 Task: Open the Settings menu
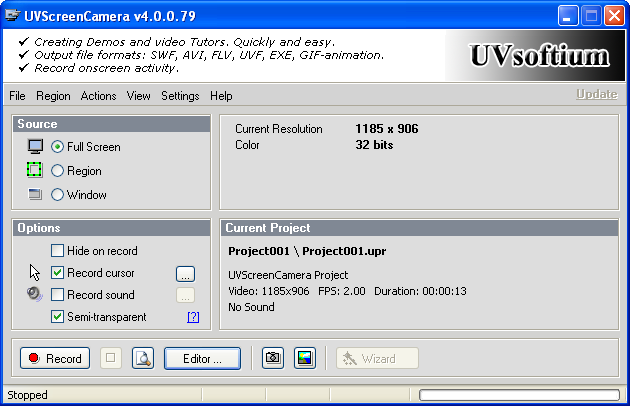pyautogui.click(x=180, y=96)
